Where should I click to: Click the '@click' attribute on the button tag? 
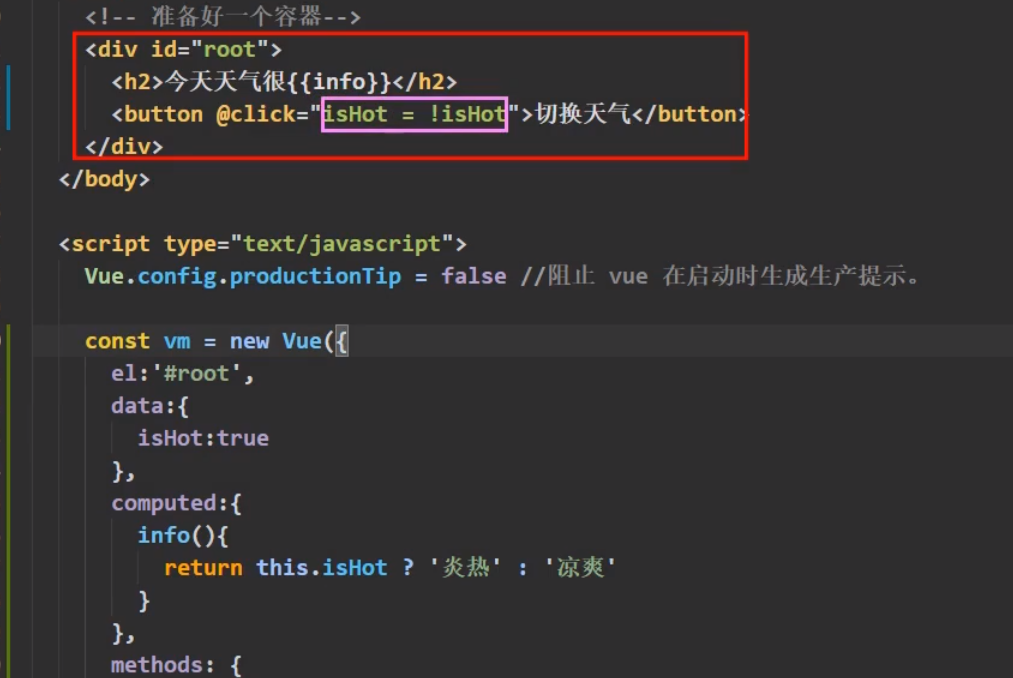point(256,114)
